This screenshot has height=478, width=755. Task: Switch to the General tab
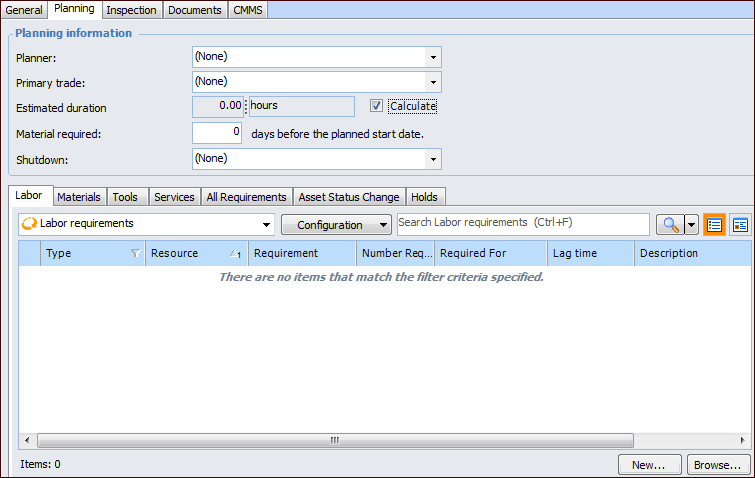point(24,10)
